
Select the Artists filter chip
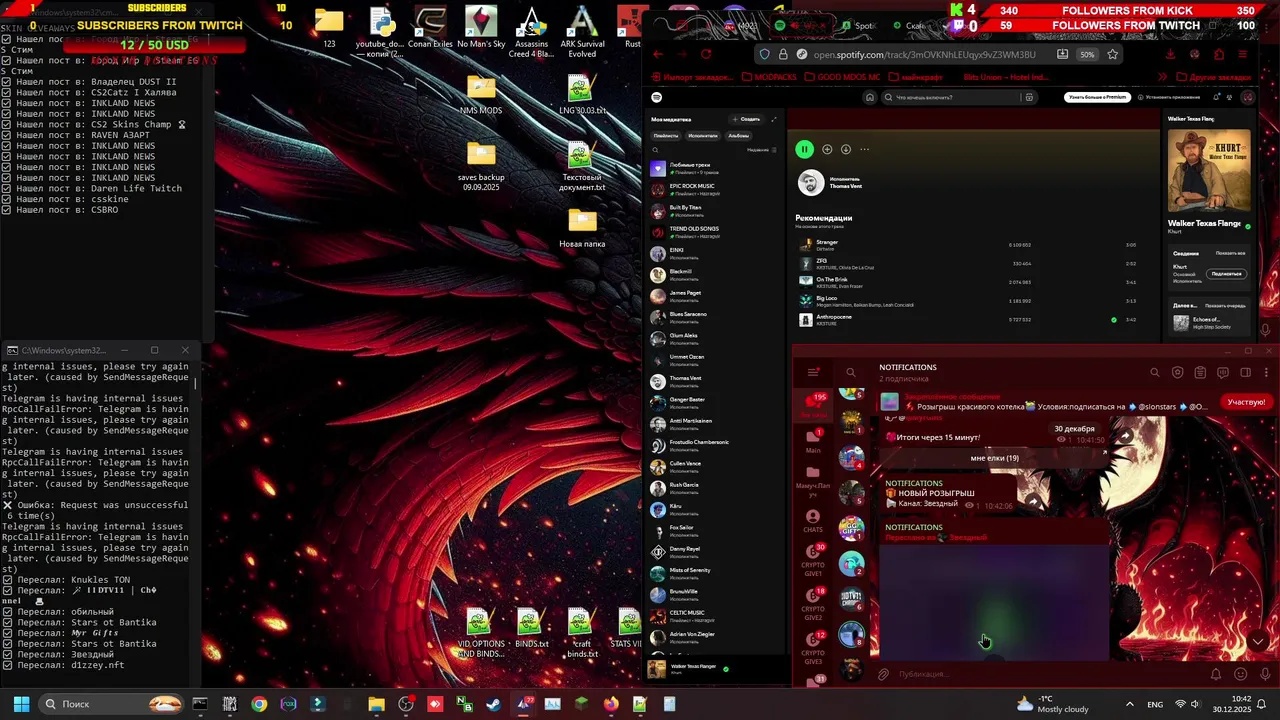[x=703, y=135]
